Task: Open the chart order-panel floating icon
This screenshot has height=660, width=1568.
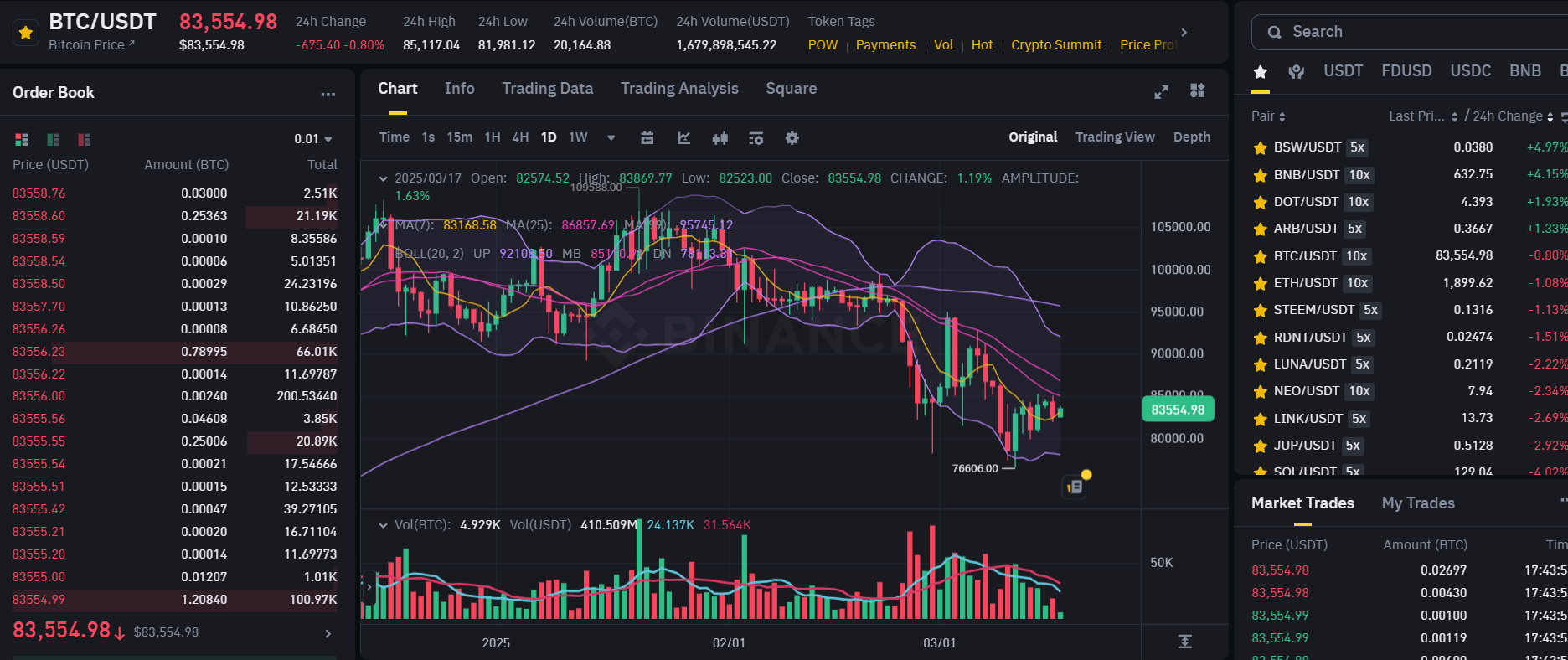Action: point(1075,487)
